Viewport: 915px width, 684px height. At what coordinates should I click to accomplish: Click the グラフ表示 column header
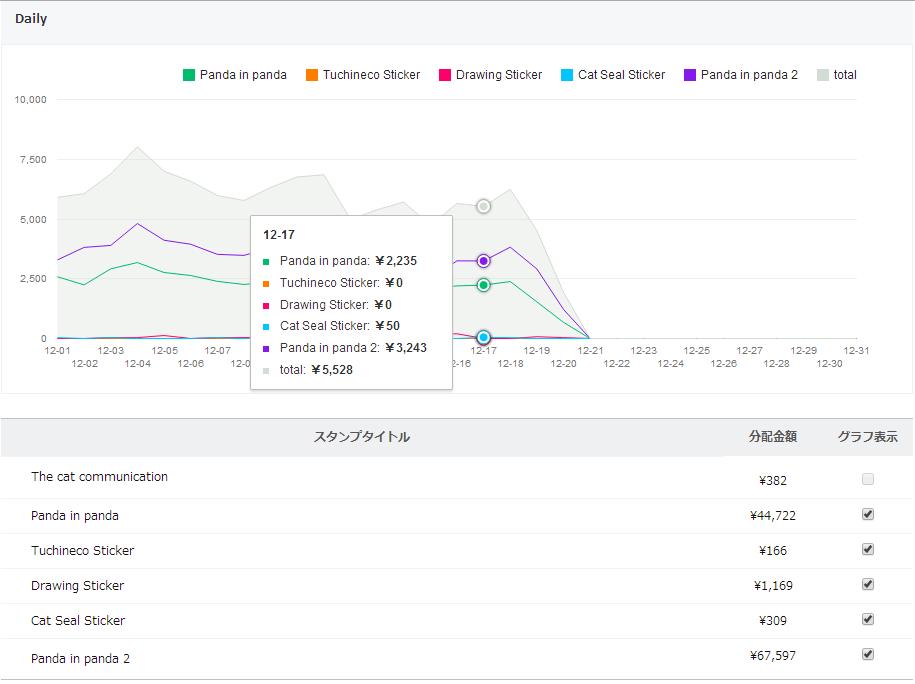coord(868,437)
